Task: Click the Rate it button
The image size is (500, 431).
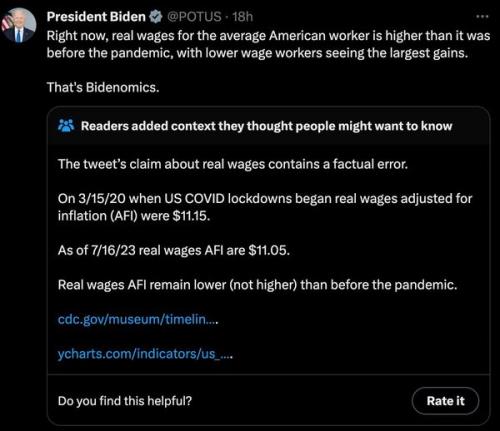Action: pyautogui.click(x=445, y=401)
